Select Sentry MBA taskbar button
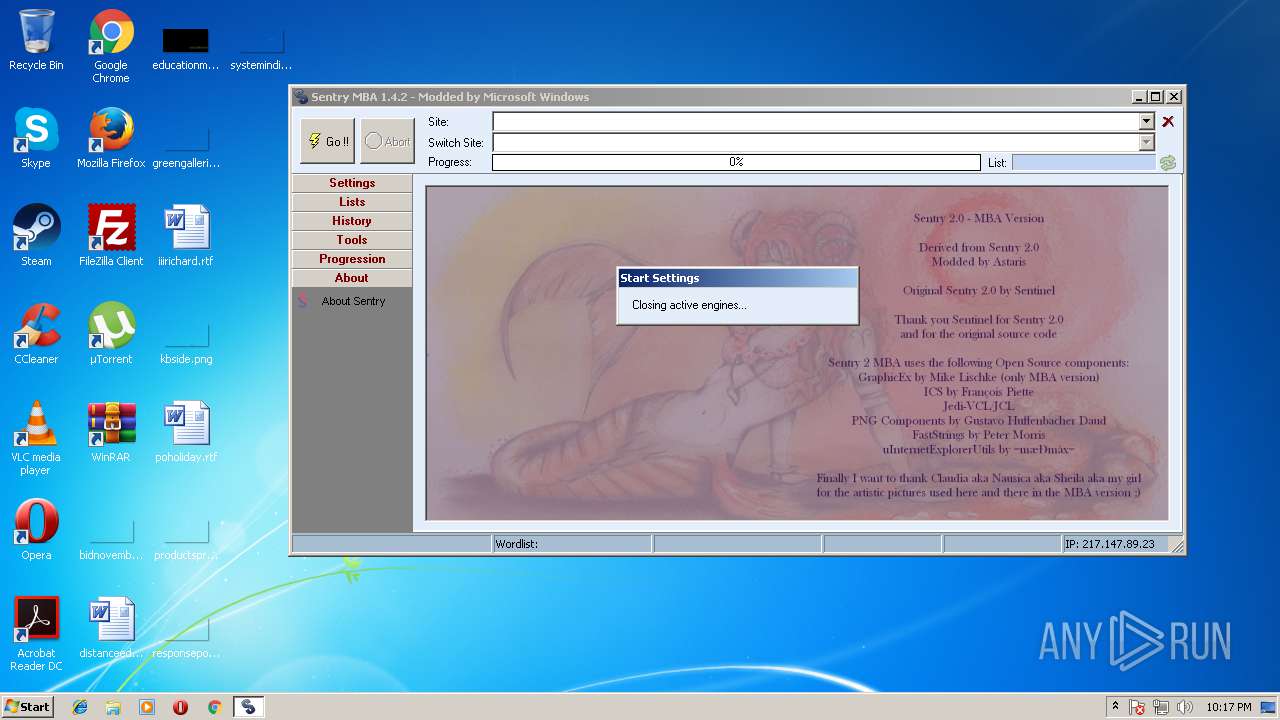 point(248,707)
